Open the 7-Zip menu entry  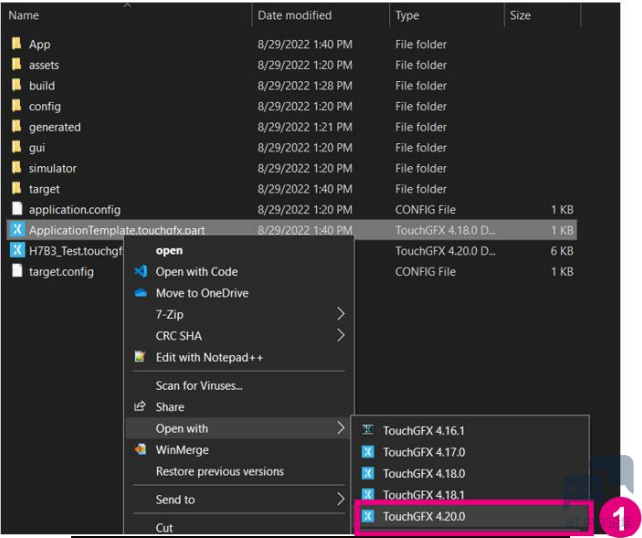[239, 314]
